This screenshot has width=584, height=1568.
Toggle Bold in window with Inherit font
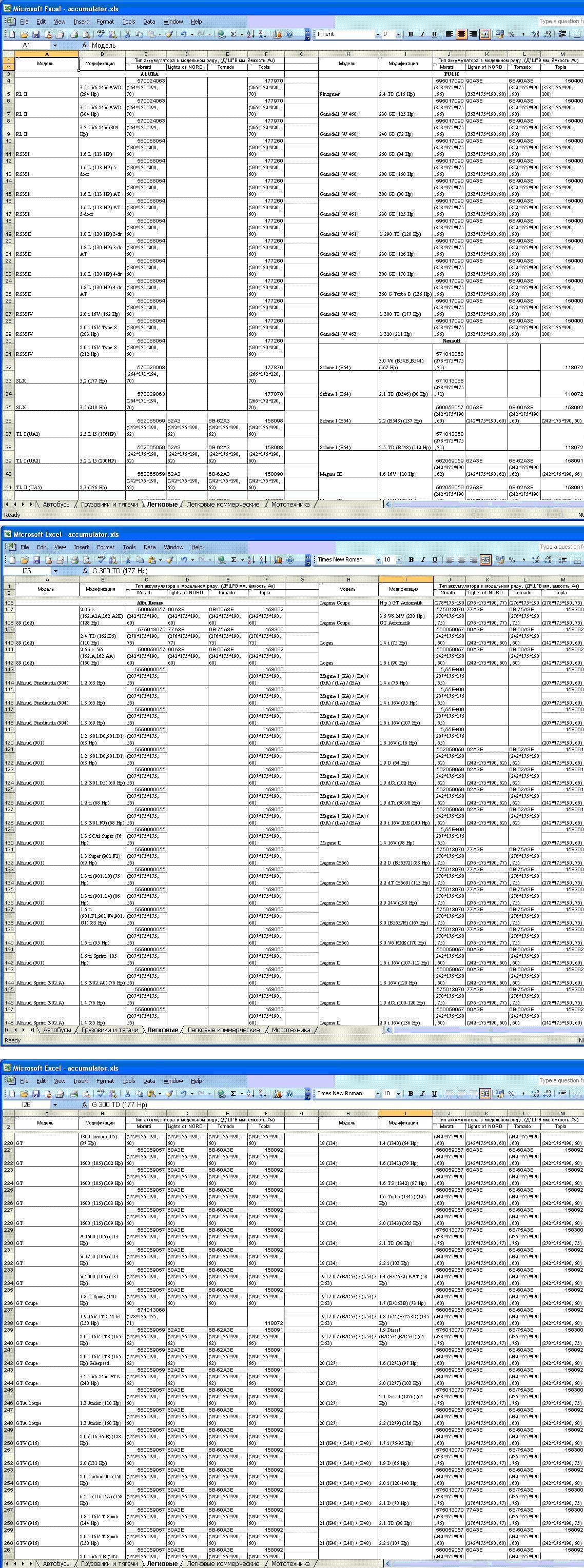[x=411, y=34]
